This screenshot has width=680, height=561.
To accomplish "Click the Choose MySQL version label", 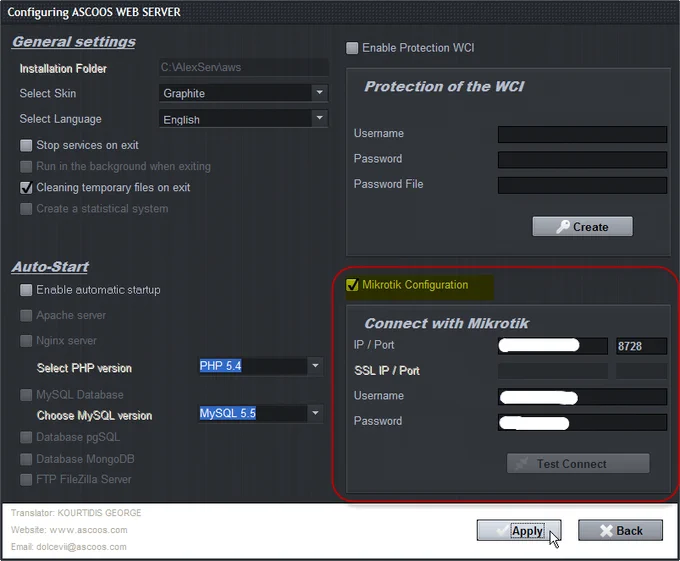I will (95, 415).
